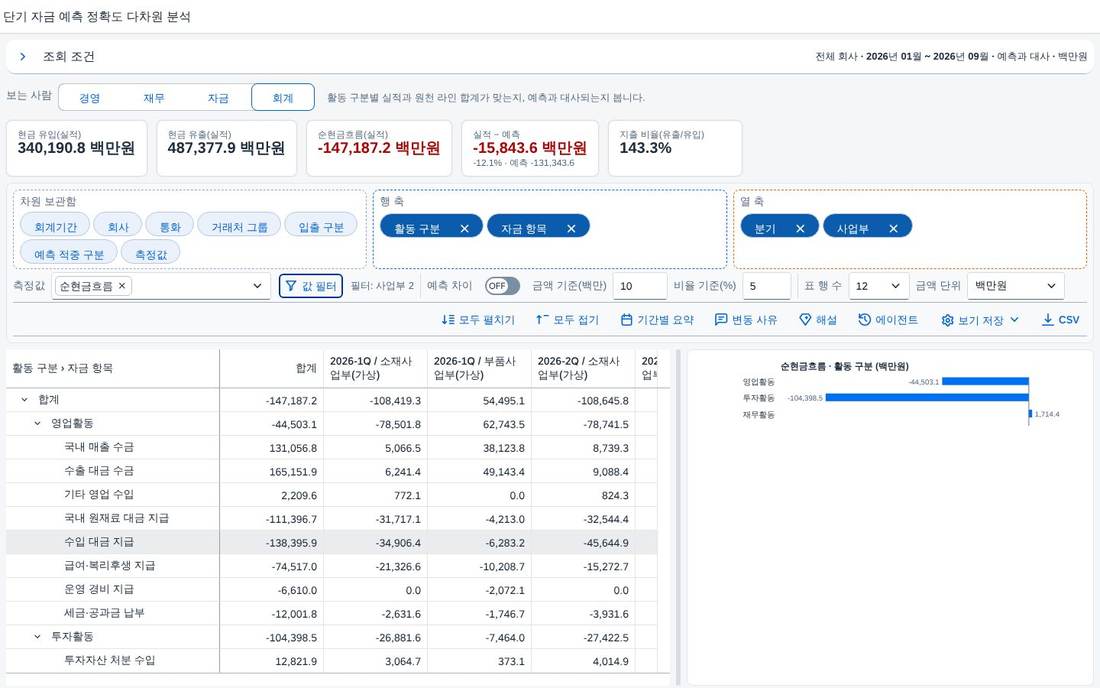Click the 금액 기준(백만) input field
Image resolution: width=1100 pixels, height=688 pixels.
[x=640, y=286]
